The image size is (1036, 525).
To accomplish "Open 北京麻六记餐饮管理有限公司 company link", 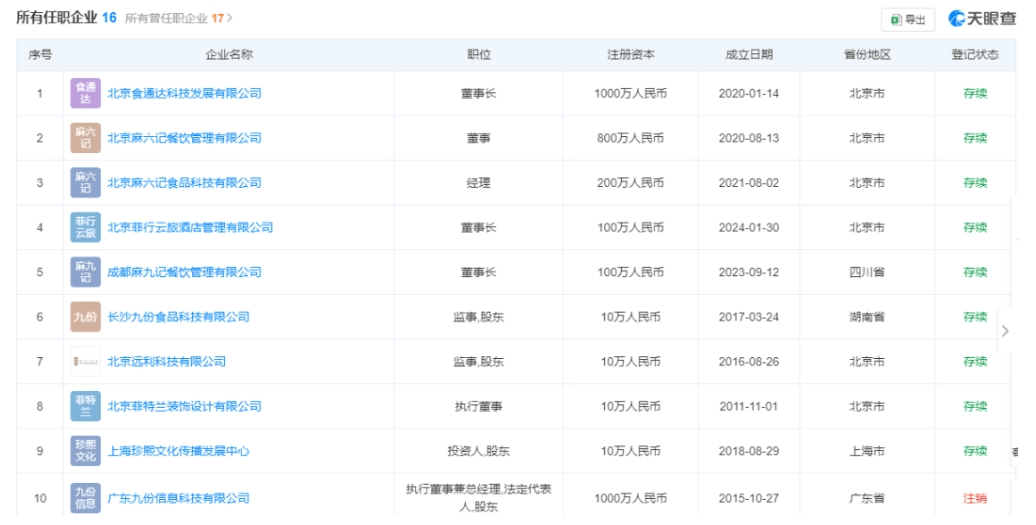I will [x=184, y=138].
